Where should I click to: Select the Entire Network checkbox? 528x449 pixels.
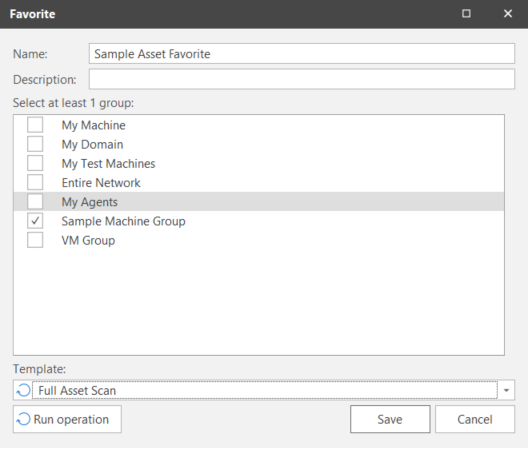[35, 182]
